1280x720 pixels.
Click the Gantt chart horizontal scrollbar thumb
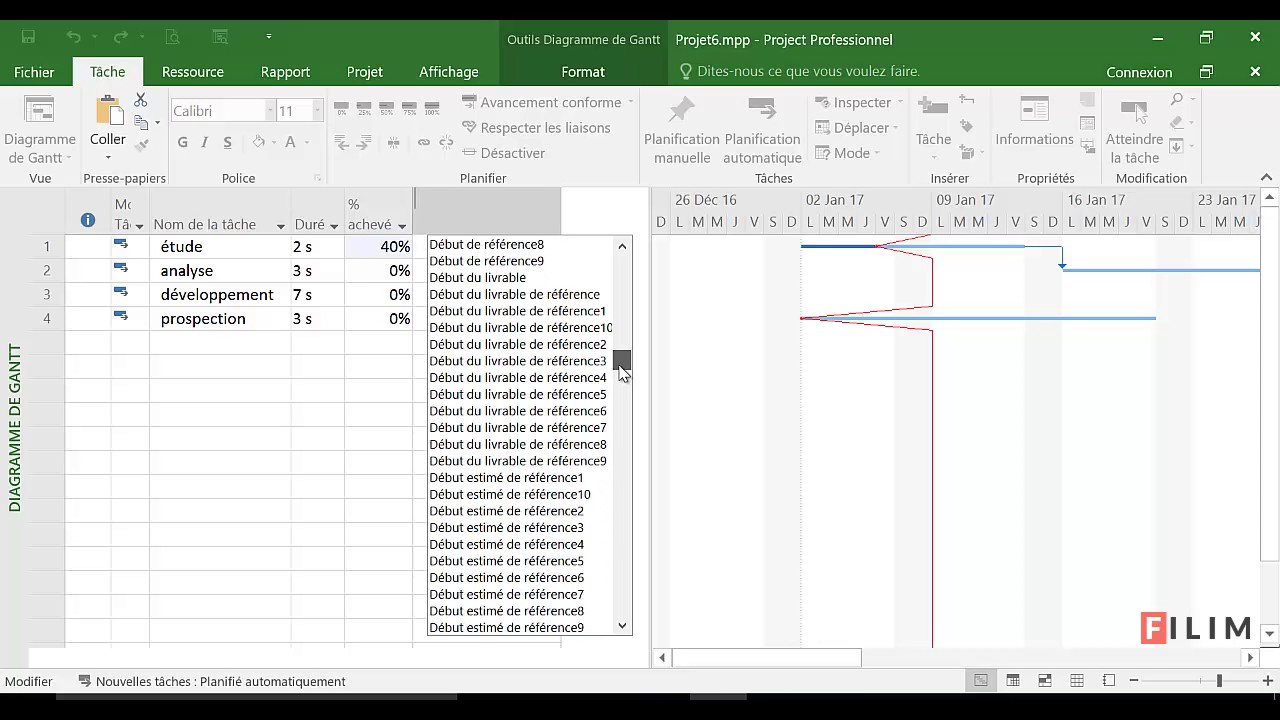767,657
